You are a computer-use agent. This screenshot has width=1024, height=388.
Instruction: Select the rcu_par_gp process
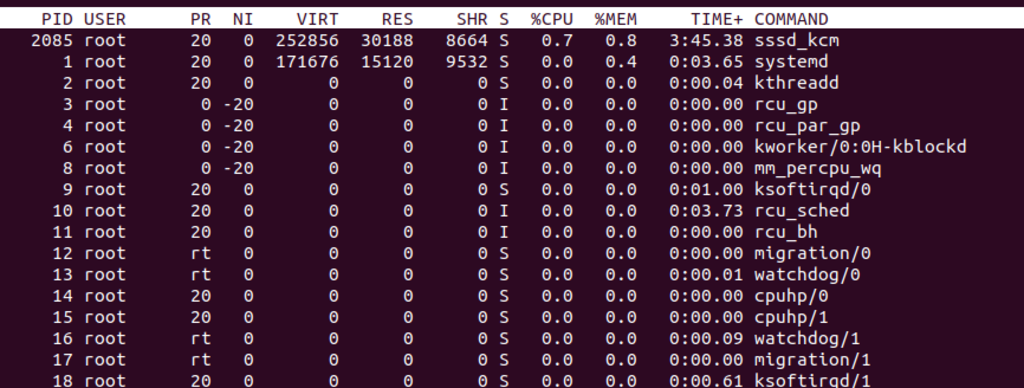807,125
